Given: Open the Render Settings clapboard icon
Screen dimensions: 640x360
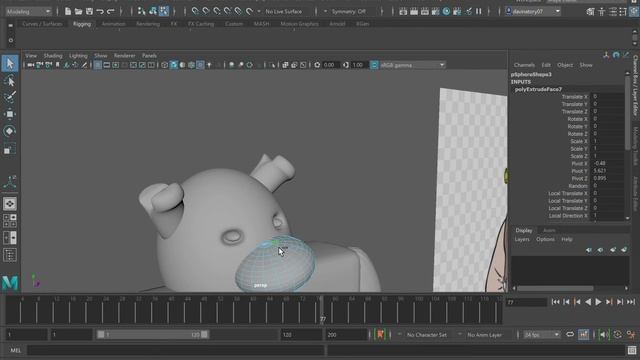Looking at the screenshot, I should tap(436, 11).
